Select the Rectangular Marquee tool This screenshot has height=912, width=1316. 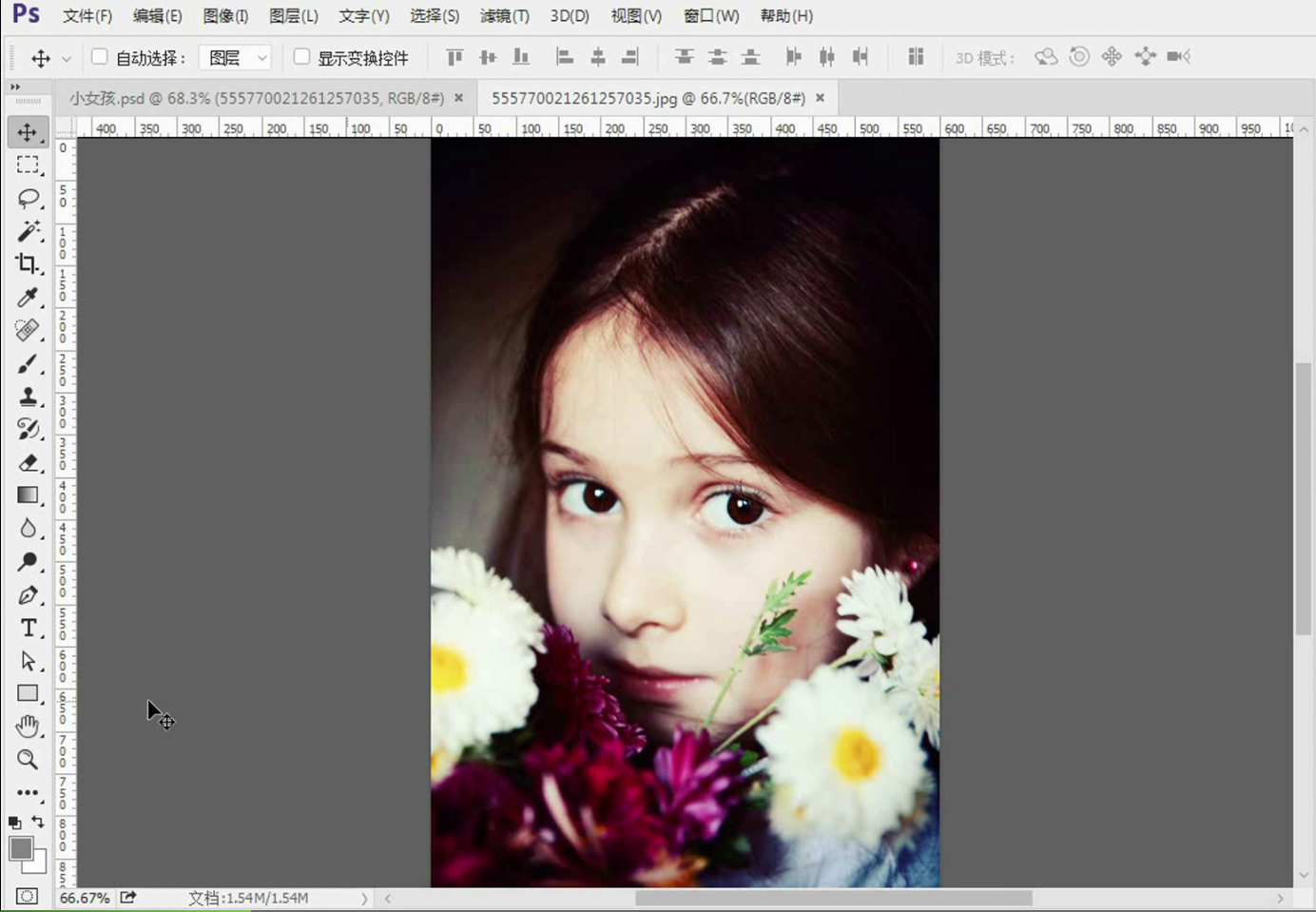coord(28,165)
